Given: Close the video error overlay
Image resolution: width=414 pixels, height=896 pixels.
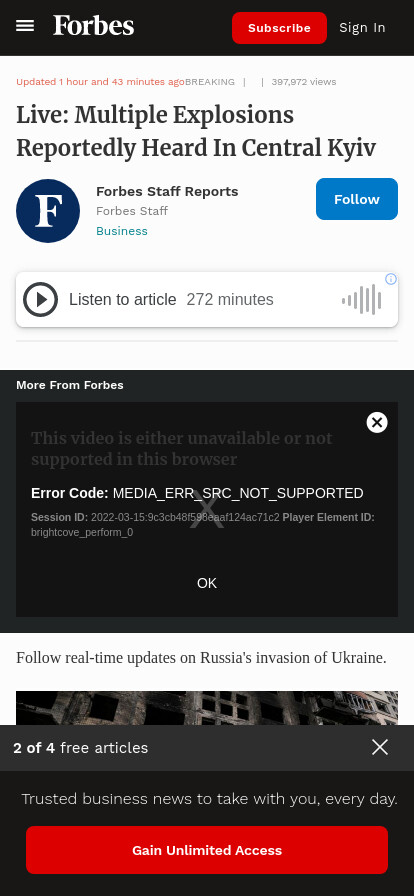Looking at the screenshot, I should coord(377,422).
